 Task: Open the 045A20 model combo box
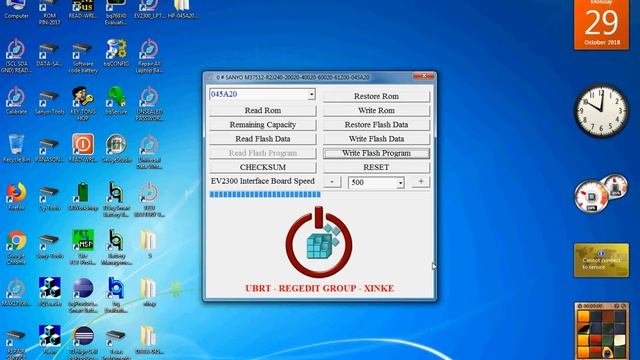(x=262, y=94)
